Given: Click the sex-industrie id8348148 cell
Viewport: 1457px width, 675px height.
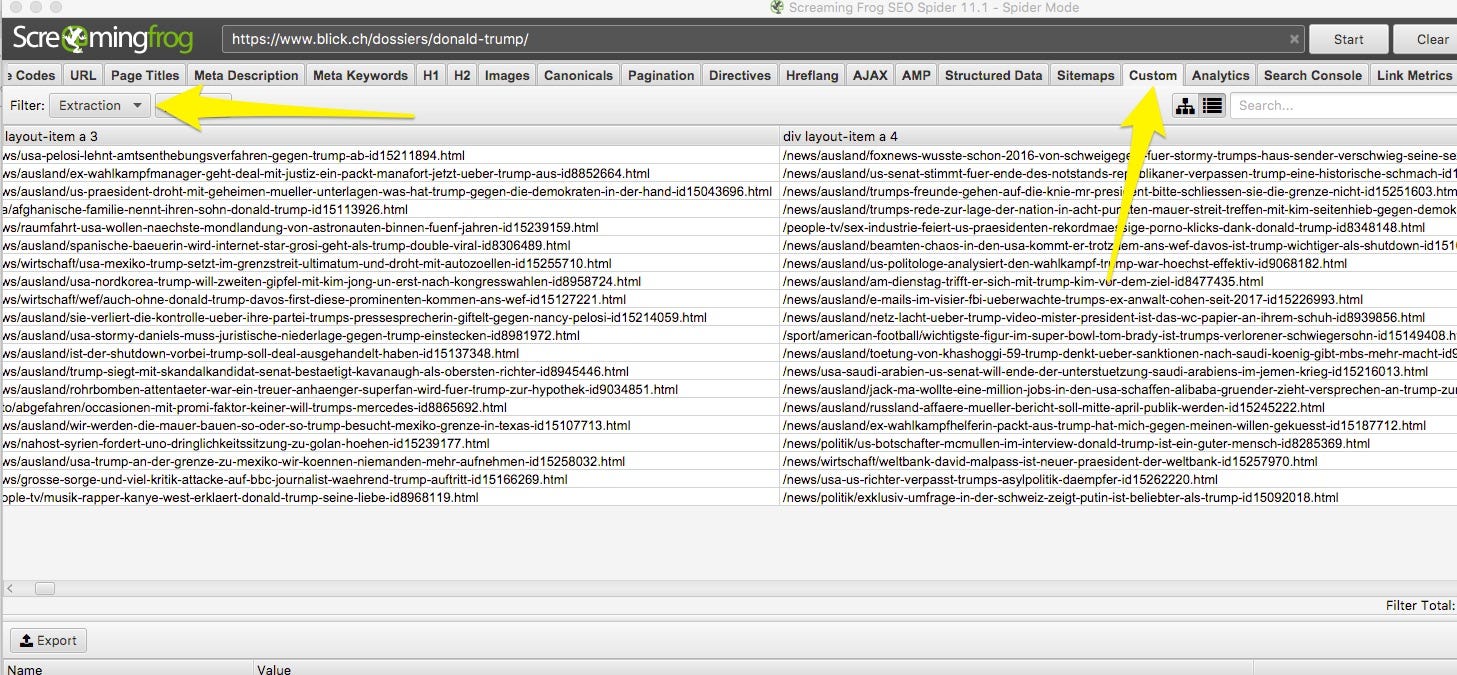Looking at the screenshot, I should coord(1118,227).
